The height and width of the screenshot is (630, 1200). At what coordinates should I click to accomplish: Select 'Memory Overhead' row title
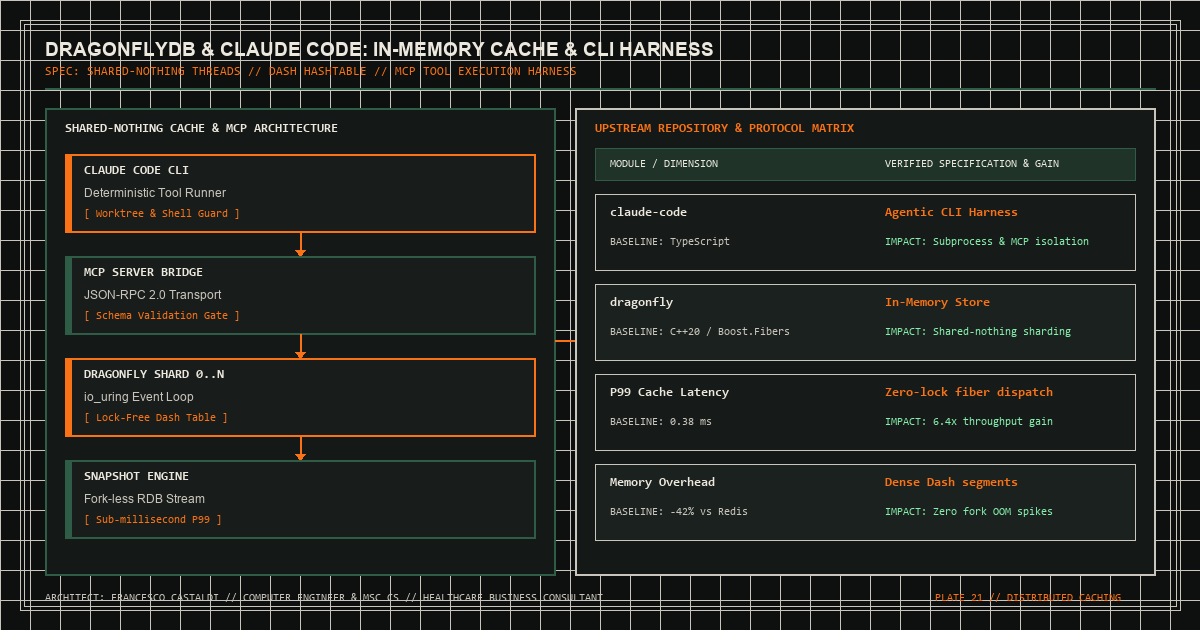tap(662, 482)
